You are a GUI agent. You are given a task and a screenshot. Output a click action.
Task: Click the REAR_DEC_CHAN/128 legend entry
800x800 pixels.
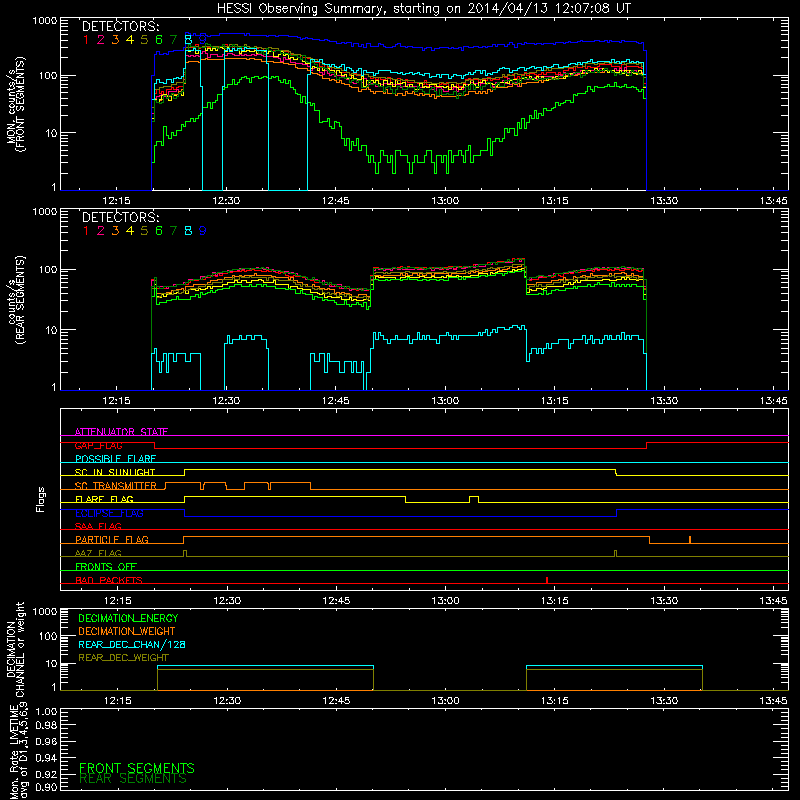point(132,644)
